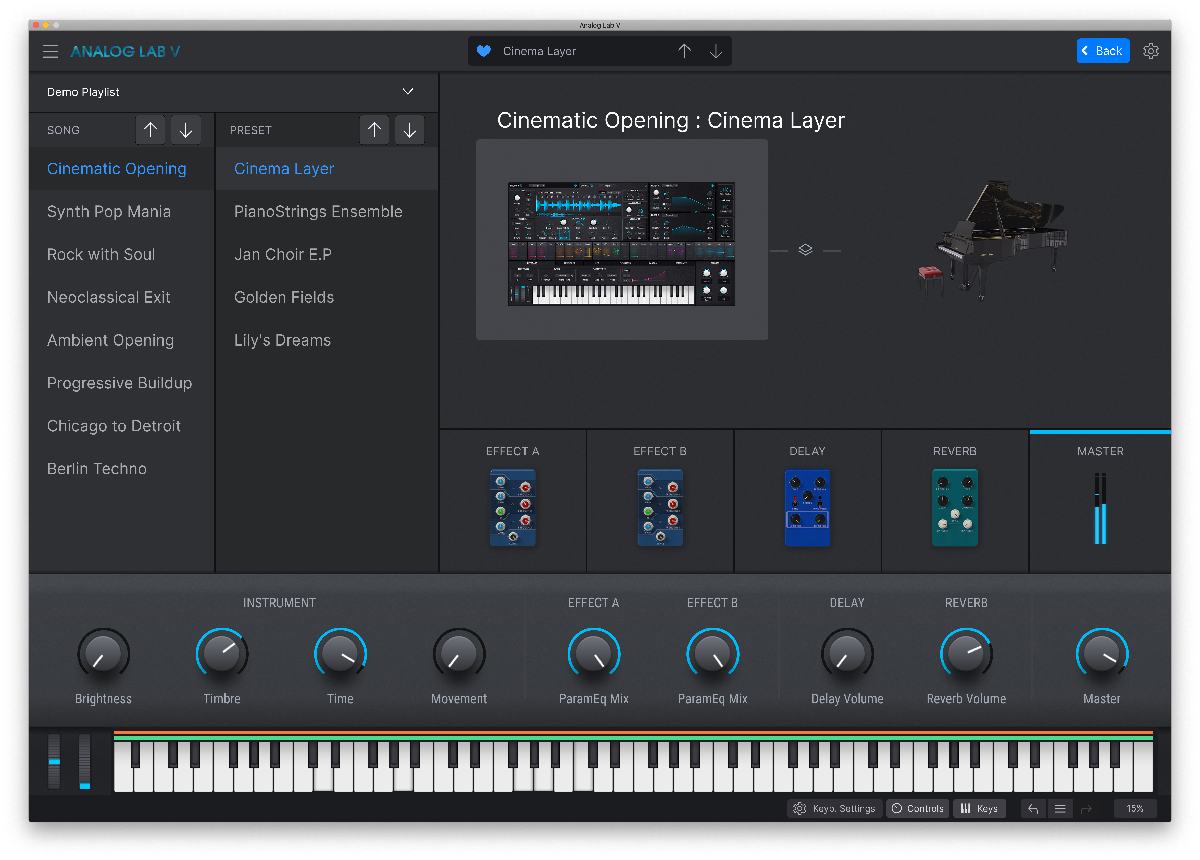Click the Reverb Volume knob
1200x860 pixels.
[966, 654]
